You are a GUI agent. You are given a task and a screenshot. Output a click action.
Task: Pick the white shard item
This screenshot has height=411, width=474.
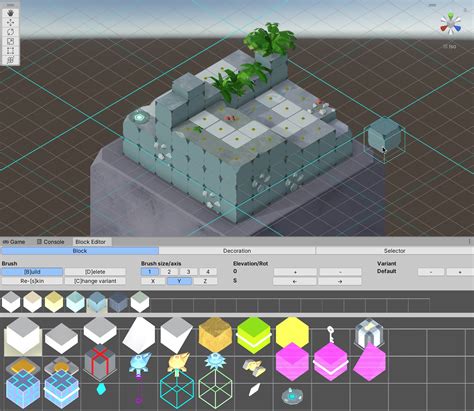(x=255, y=389)
